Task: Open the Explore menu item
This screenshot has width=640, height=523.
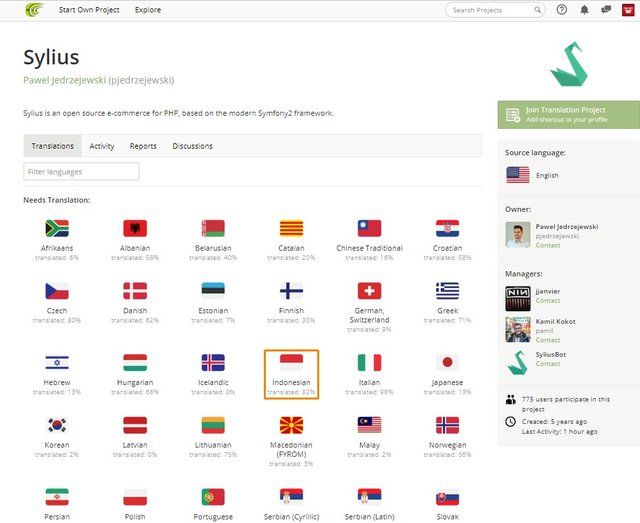Action: 148,10
